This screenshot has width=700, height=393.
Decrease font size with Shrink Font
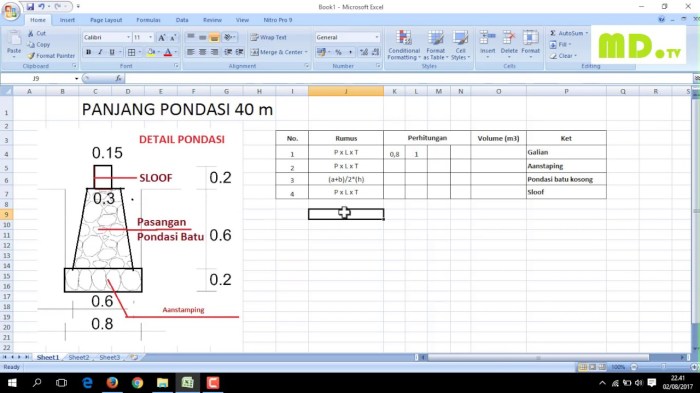(173, 38)
